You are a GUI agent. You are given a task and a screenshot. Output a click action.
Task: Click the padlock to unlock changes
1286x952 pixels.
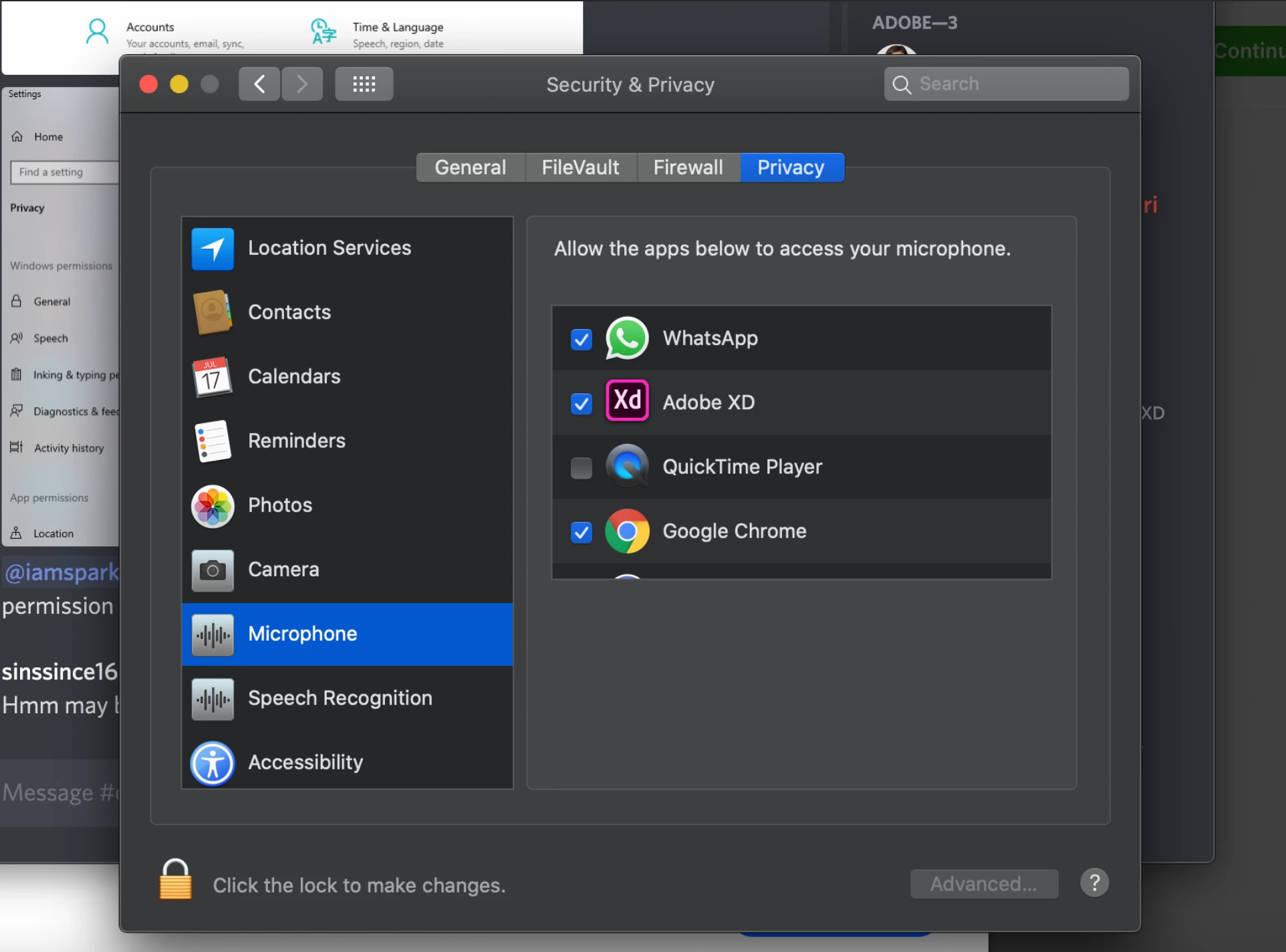(x=175, y=880)
